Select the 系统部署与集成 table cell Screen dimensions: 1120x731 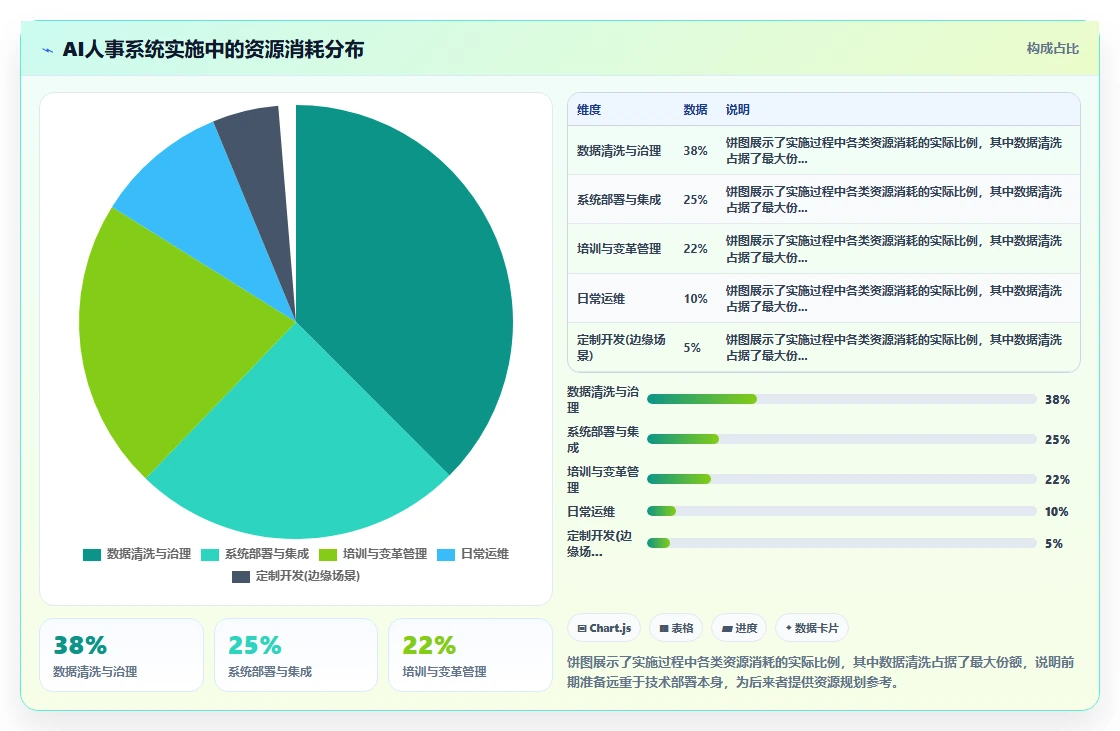(619, 200)
